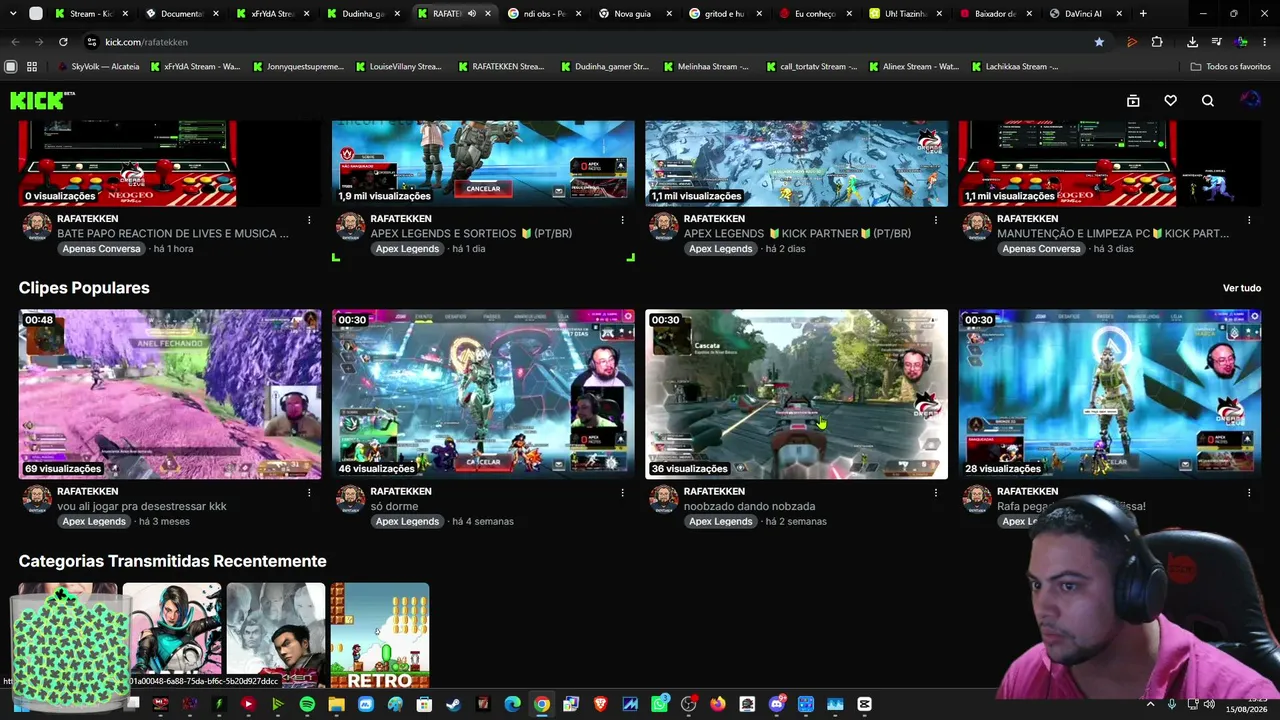Open options for APEX LEGENDS E SORTEIOS video
This screenshot has width=1280, height=720.
pos(622,220)
